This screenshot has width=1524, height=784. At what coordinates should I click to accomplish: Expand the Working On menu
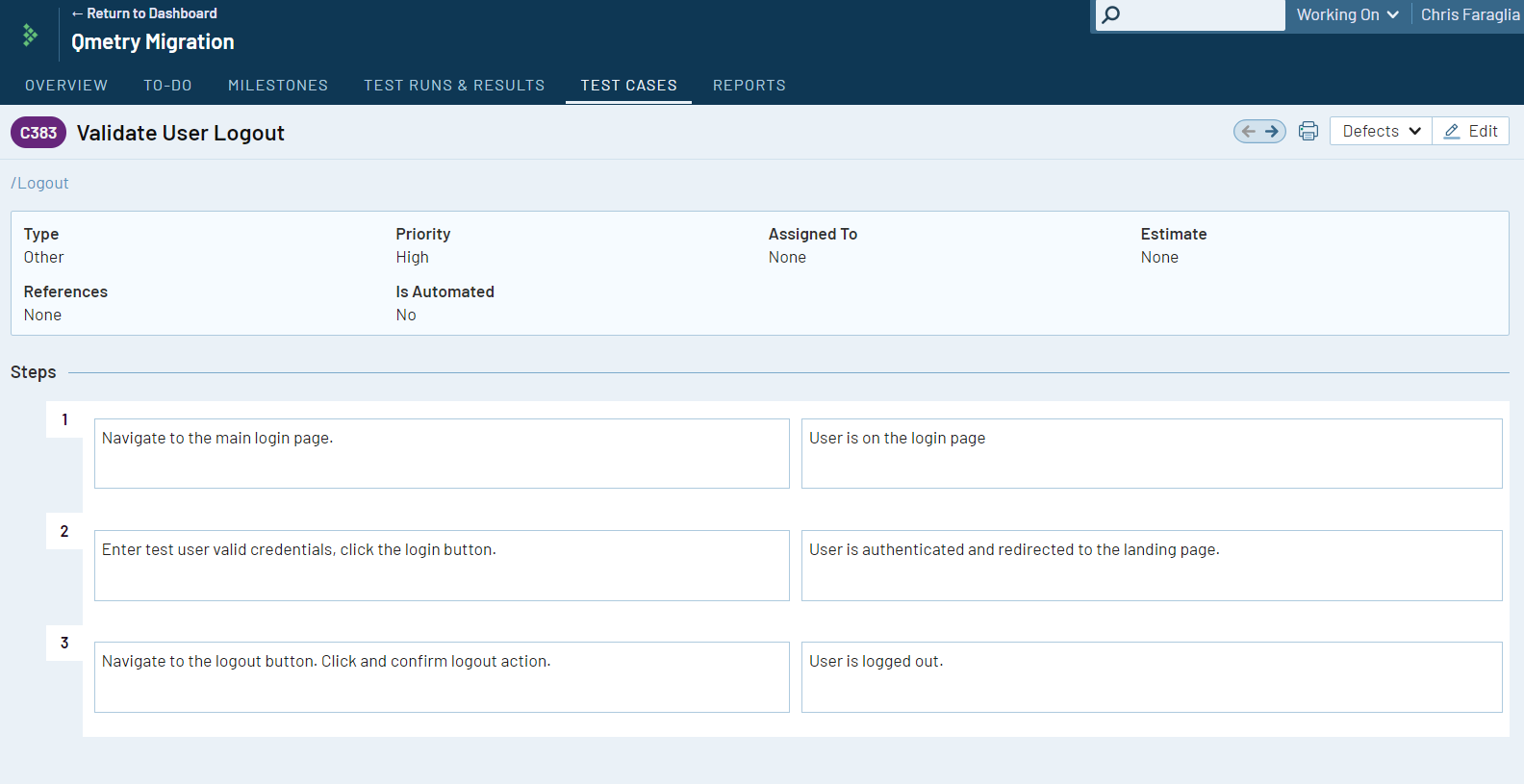click(x=1347, y=14)
